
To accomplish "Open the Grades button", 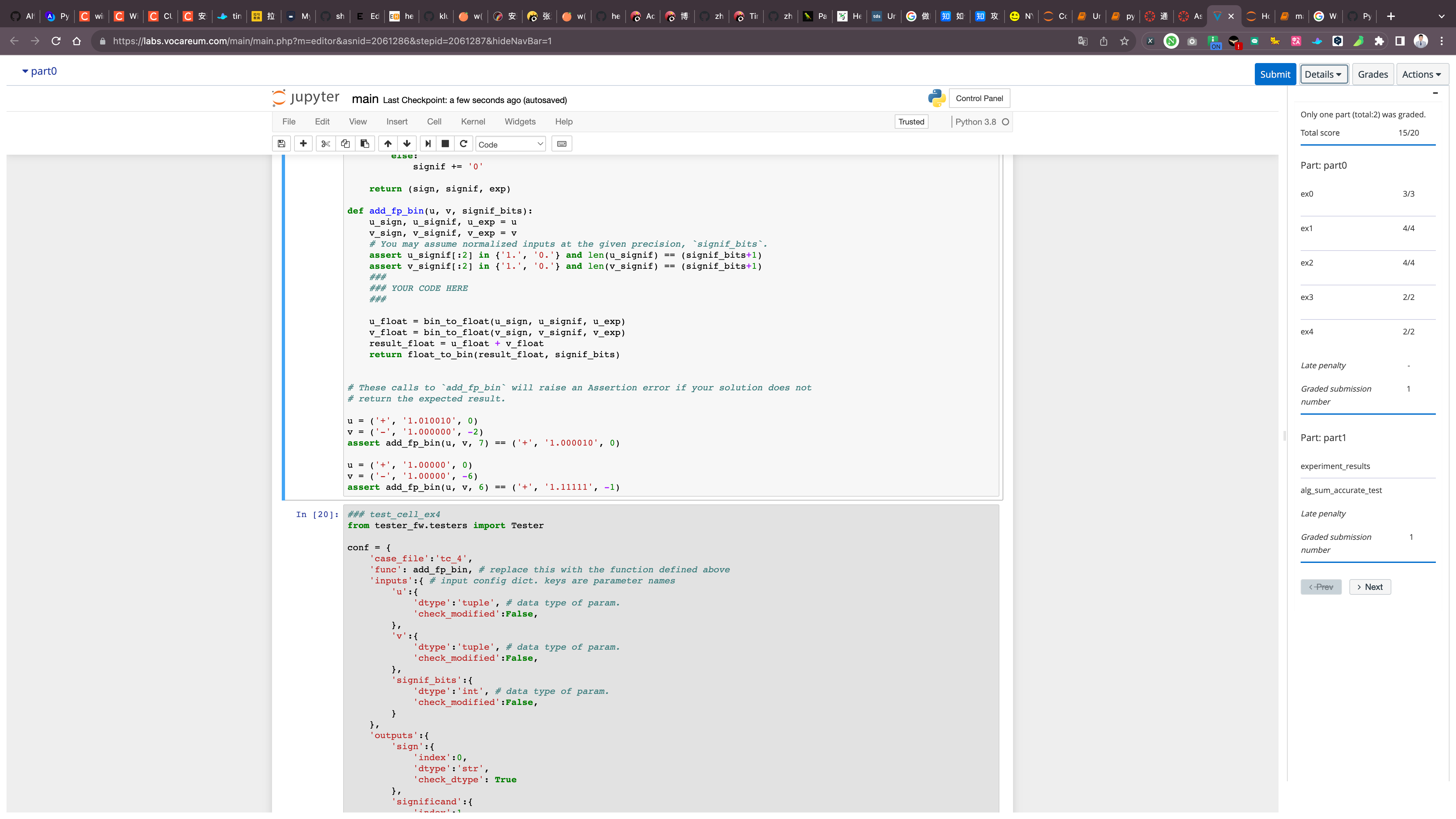I will pos(1372,74).
